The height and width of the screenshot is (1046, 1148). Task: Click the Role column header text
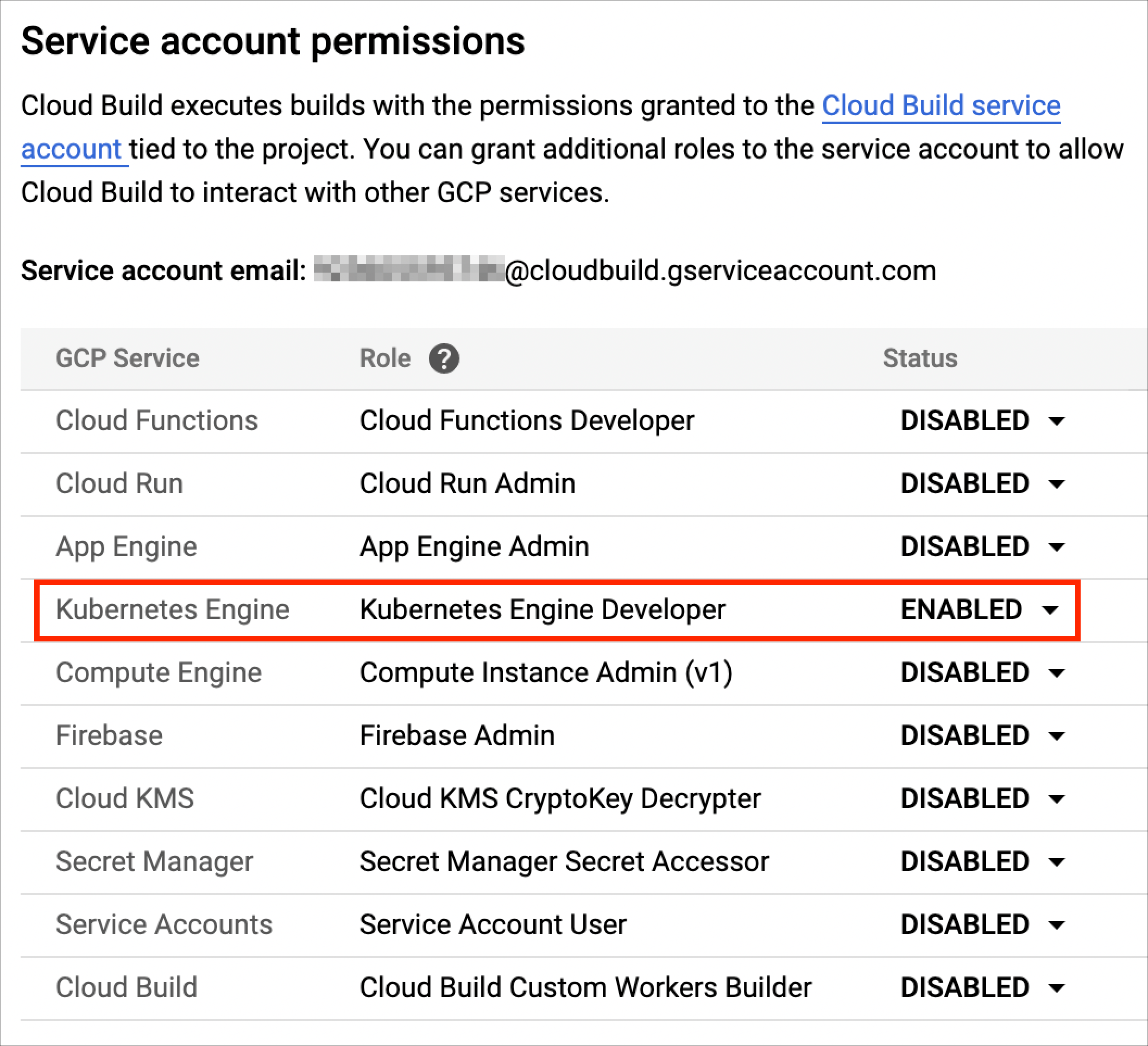click(385, 359)
